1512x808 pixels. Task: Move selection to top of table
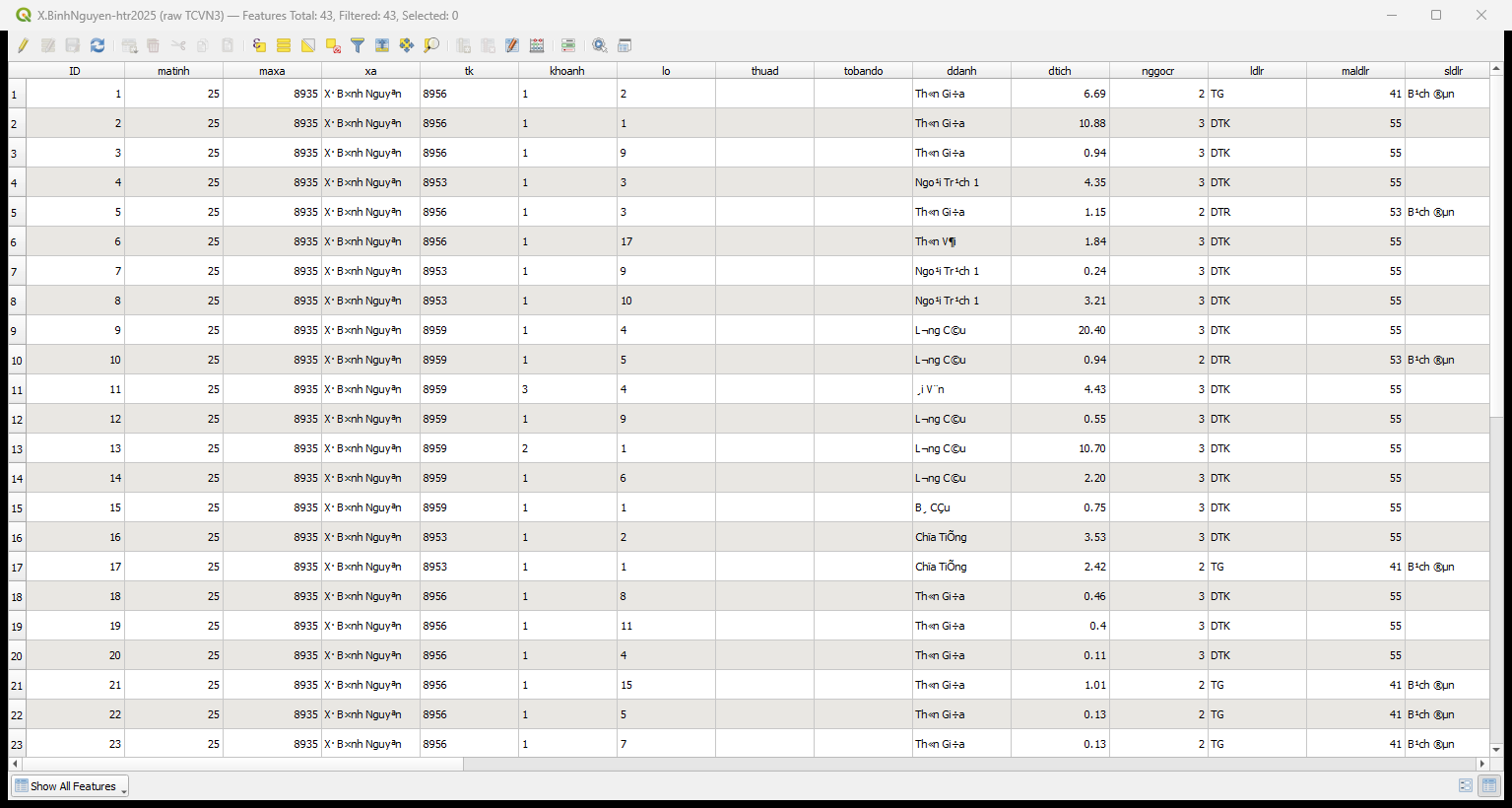(382, 45)
